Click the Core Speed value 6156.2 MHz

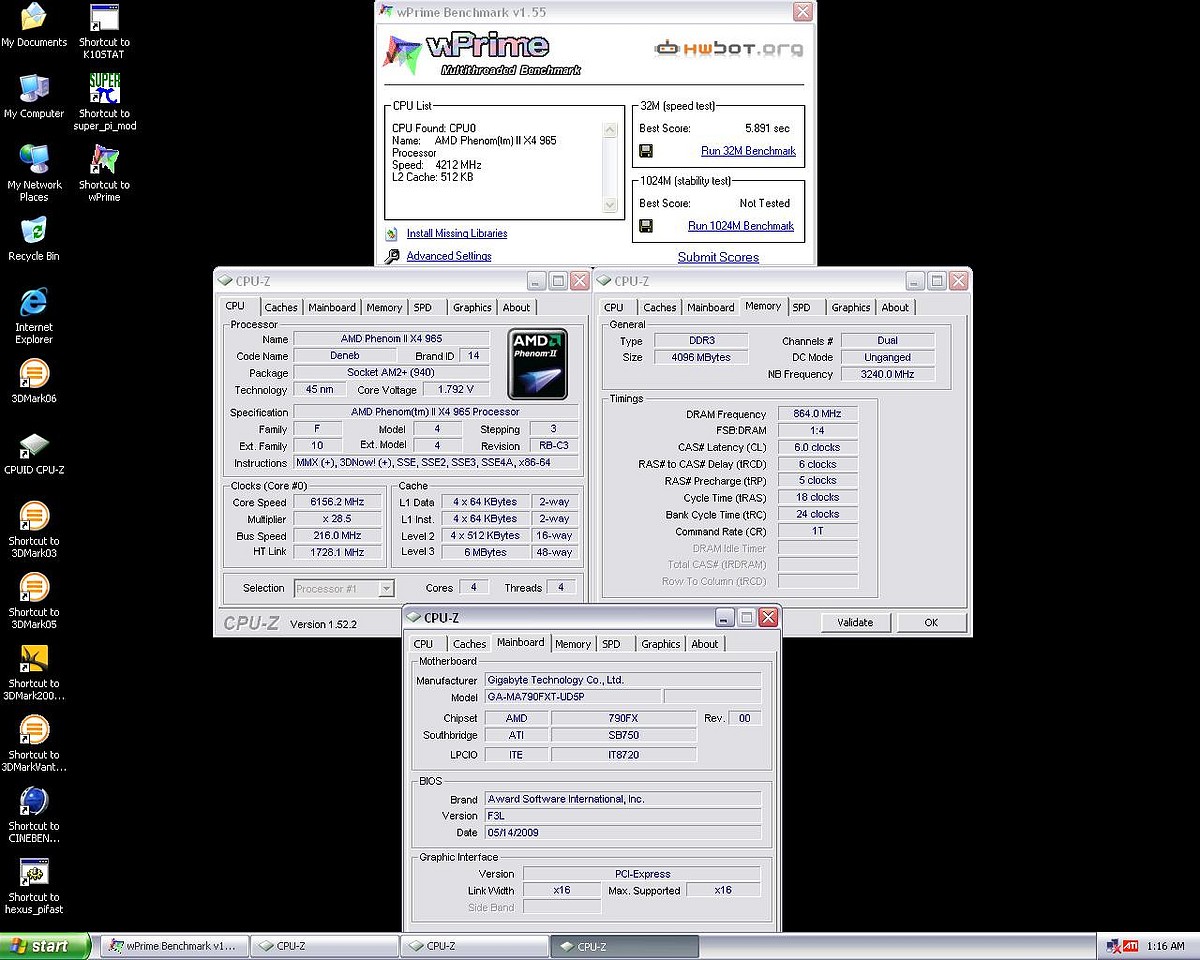(338, 502)
